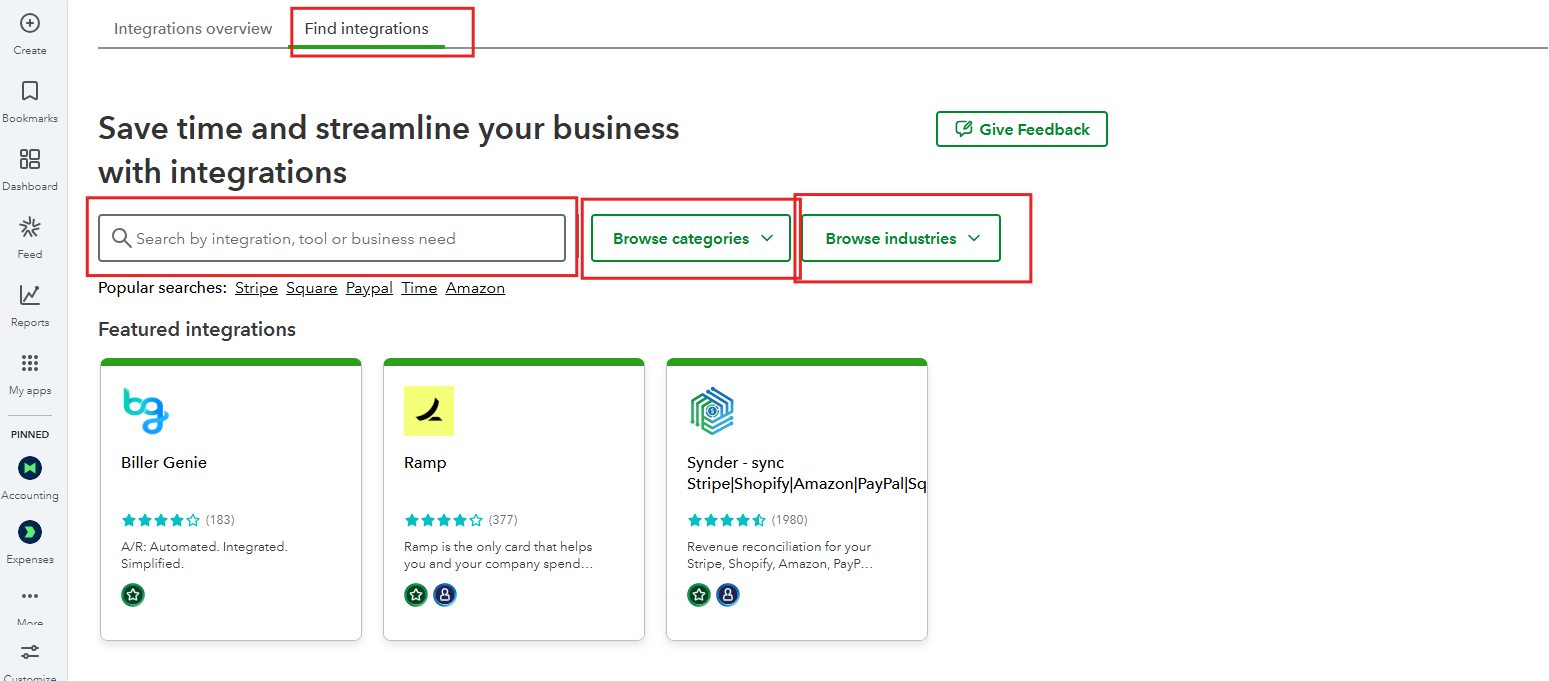1549x681 pixels.
Task: Focus the integration search input field
Action: (x=340, y=238)
